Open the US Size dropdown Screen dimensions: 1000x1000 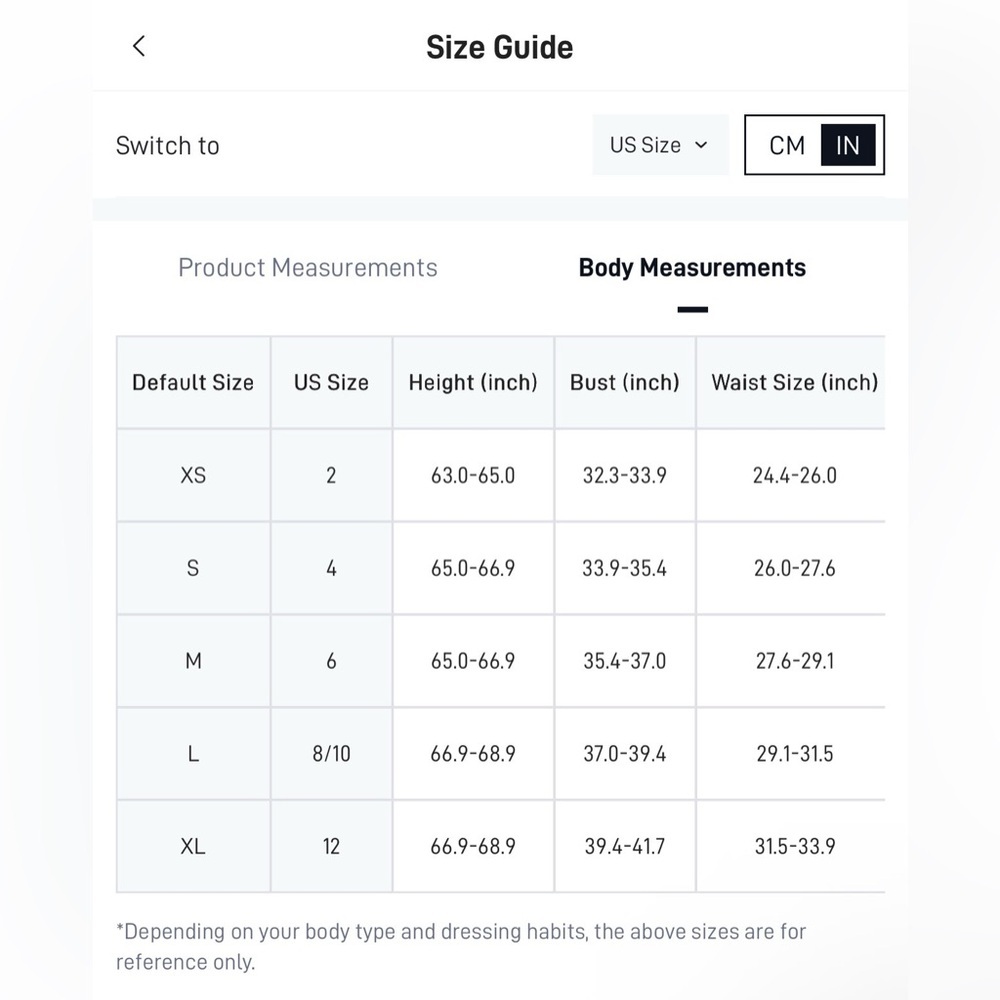coord(660,145)
